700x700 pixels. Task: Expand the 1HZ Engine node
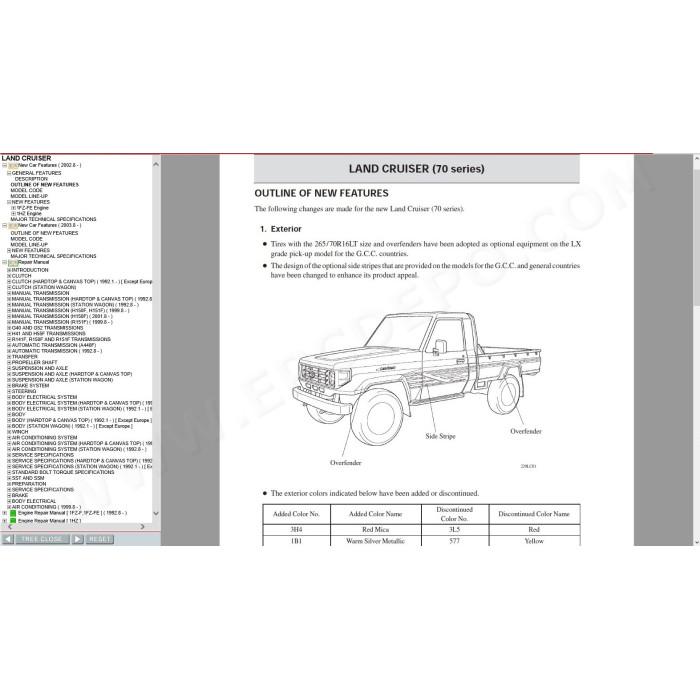click(x=13, y=214)
